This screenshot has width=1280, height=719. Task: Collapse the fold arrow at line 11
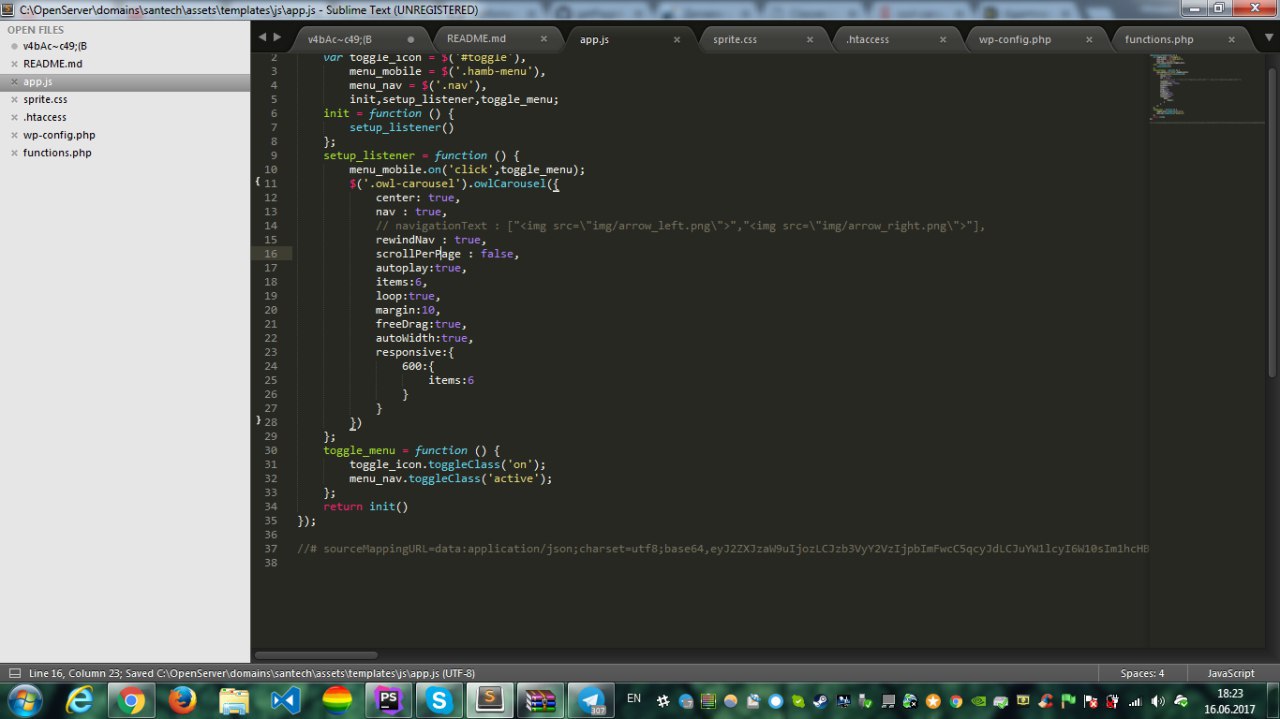tap(258, 182)
